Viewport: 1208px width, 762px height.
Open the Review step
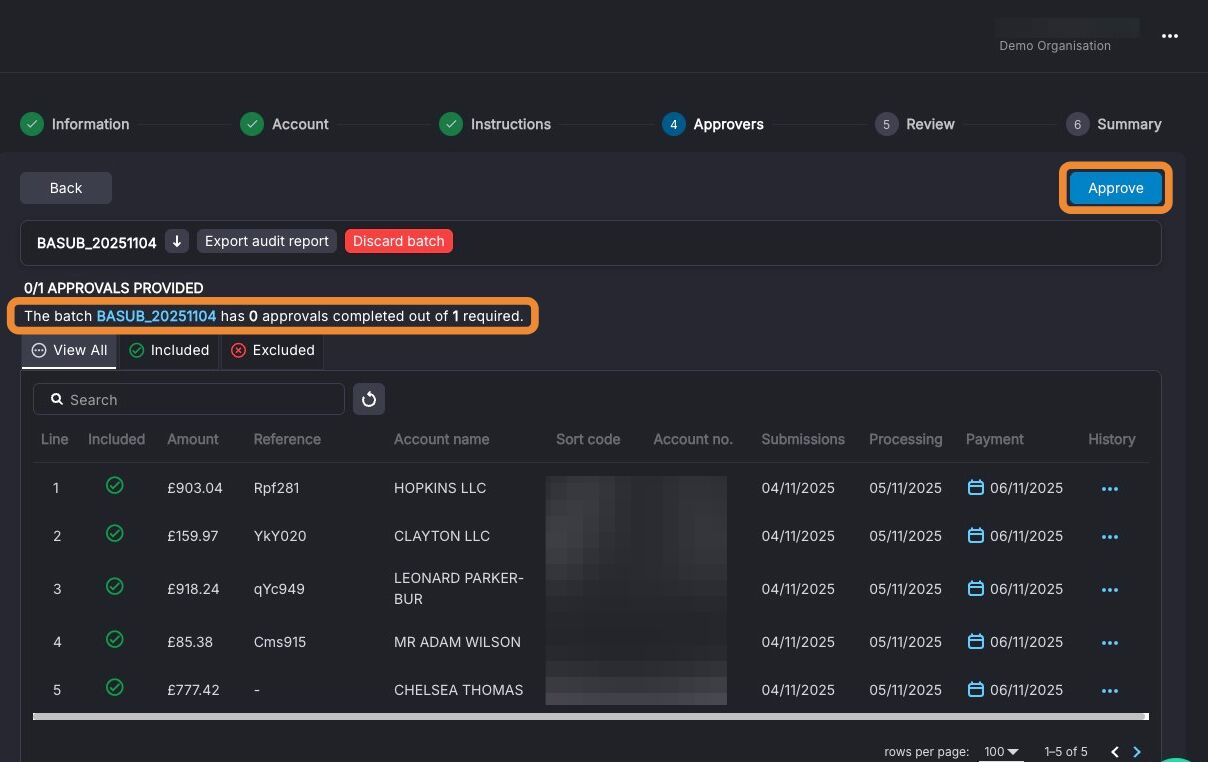click(x=914, y=124)
